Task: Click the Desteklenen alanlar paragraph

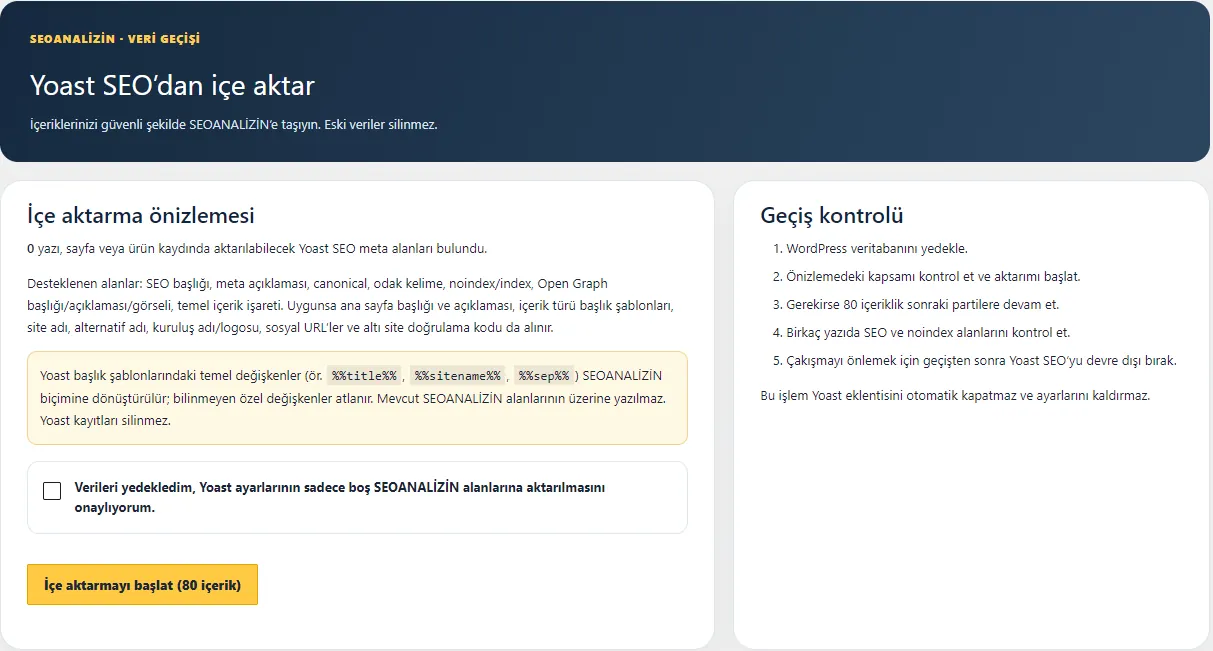Action: (x=351, y=306)
